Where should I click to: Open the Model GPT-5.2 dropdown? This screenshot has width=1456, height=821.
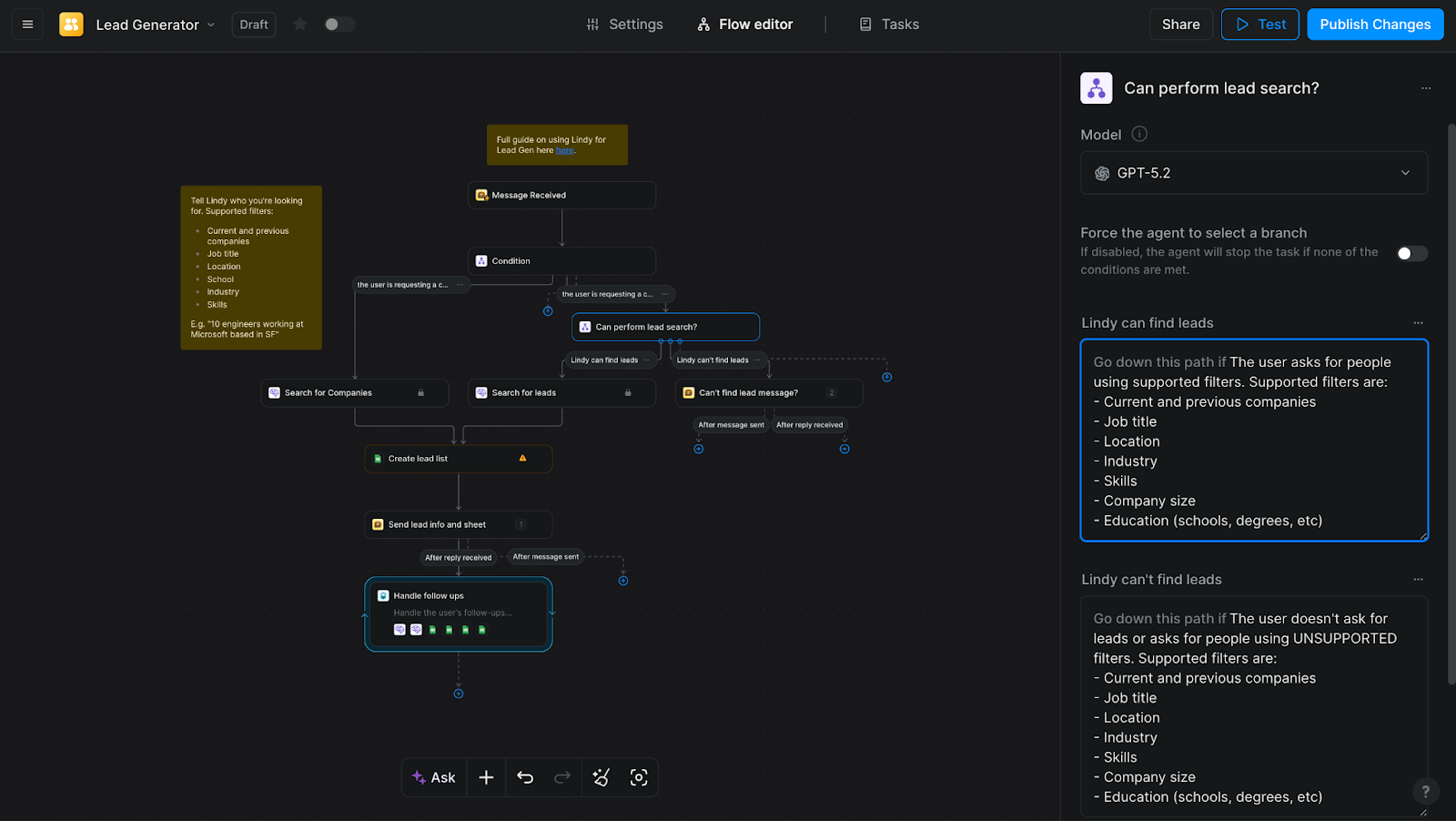click(x=1254, y=173)
